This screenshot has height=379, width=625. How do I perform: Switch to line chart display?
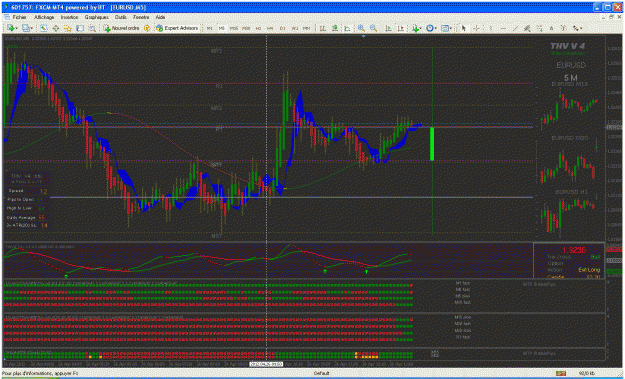(347, 28)
